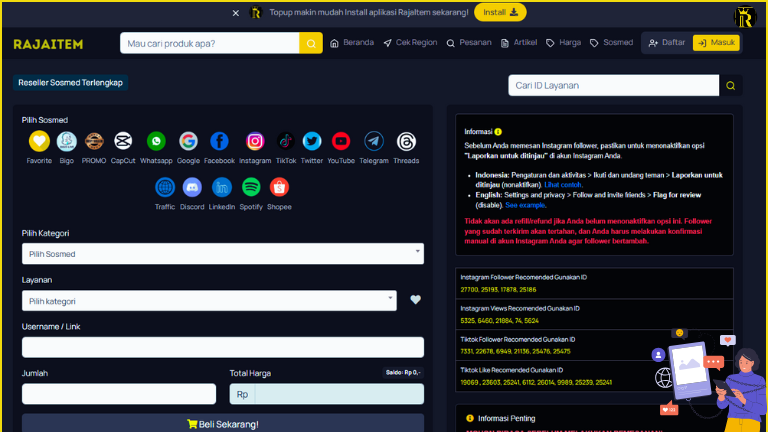Expand the Layanan dropdown
Image resolution: width=768 pixels, height=432 pixels.
[x=212, y=300]
